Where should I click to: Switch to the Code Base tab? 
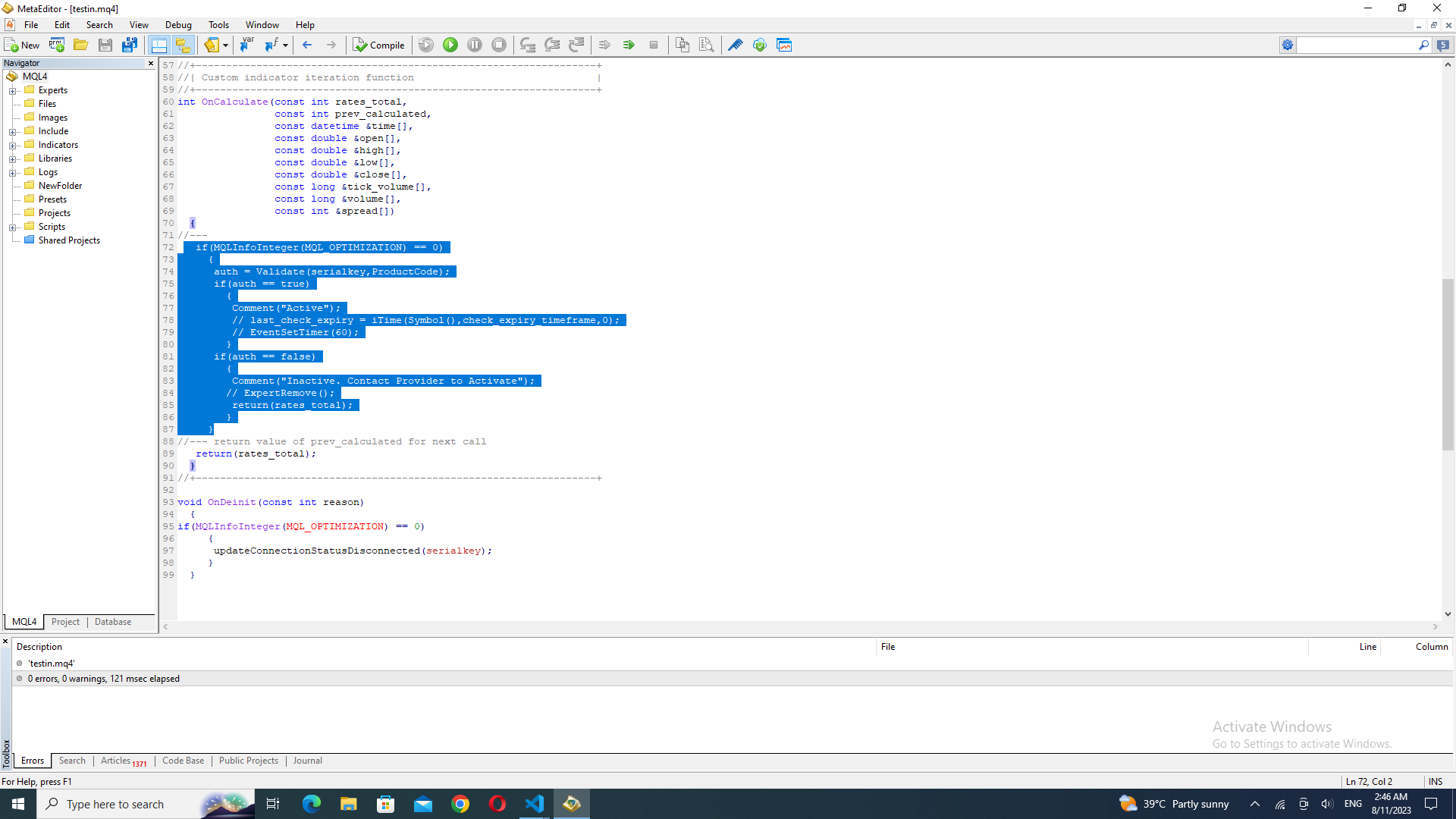tap(183, 761)
